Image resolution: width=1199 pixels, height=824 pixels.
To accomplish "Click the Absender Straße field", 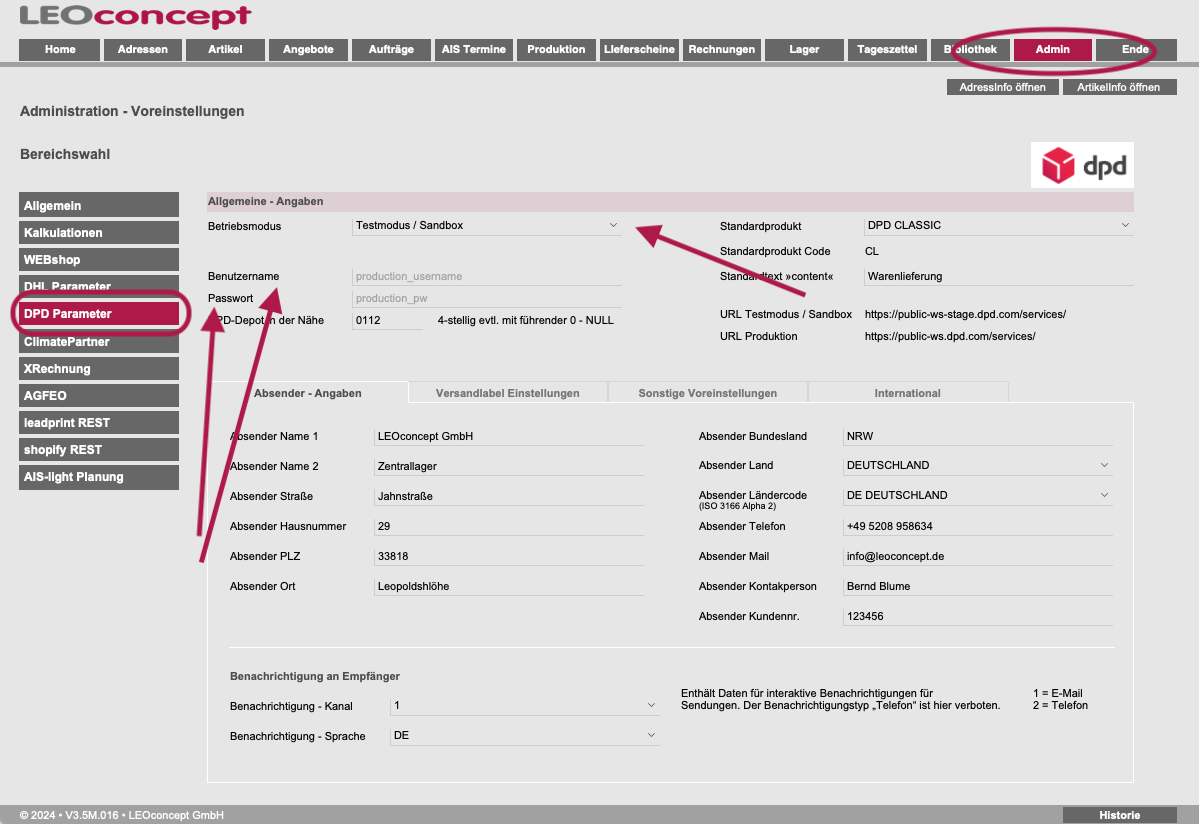I will 509,496.
